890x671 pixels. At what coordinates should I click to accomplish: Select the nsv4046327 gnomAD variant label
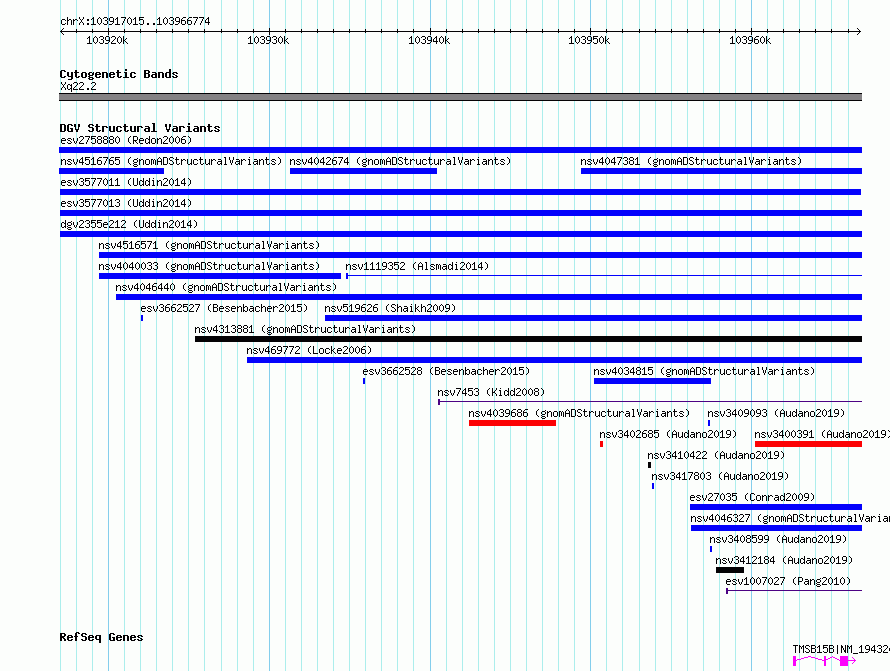click(x=790, y=518)
